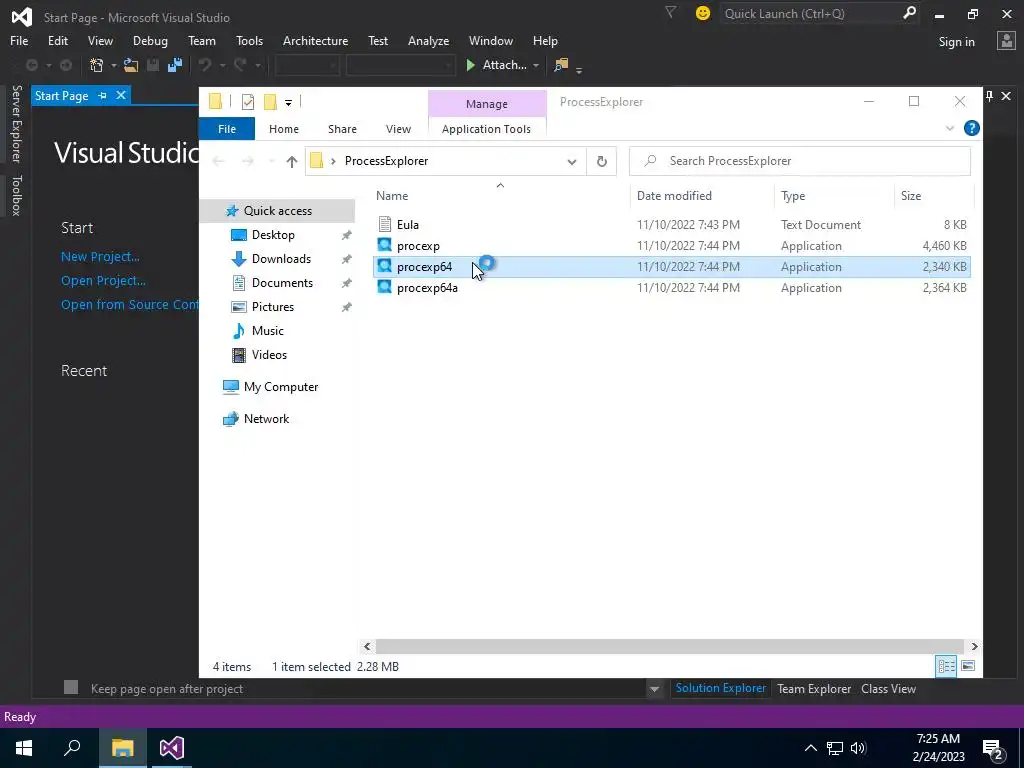The image size is (1024, 768).
Task: Open the Visual Studio toolbar options dropdown
Action: 579,68
